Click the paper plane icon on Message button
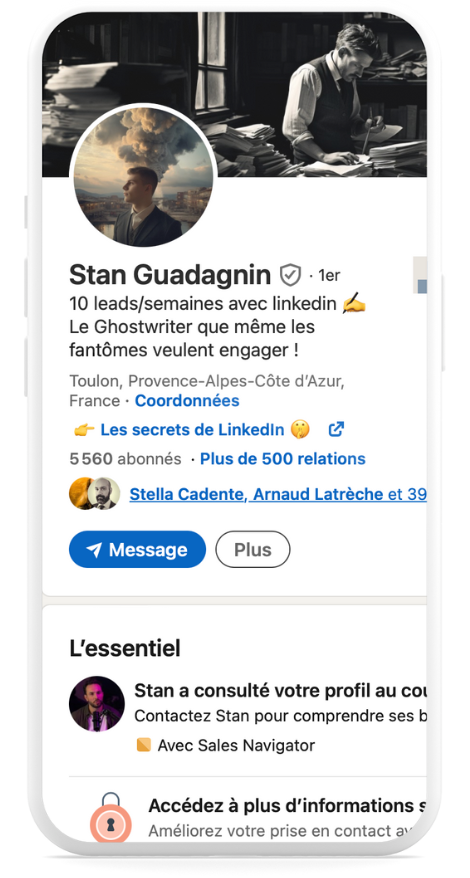This screenshot has height=878, width=470. point(94,550)
